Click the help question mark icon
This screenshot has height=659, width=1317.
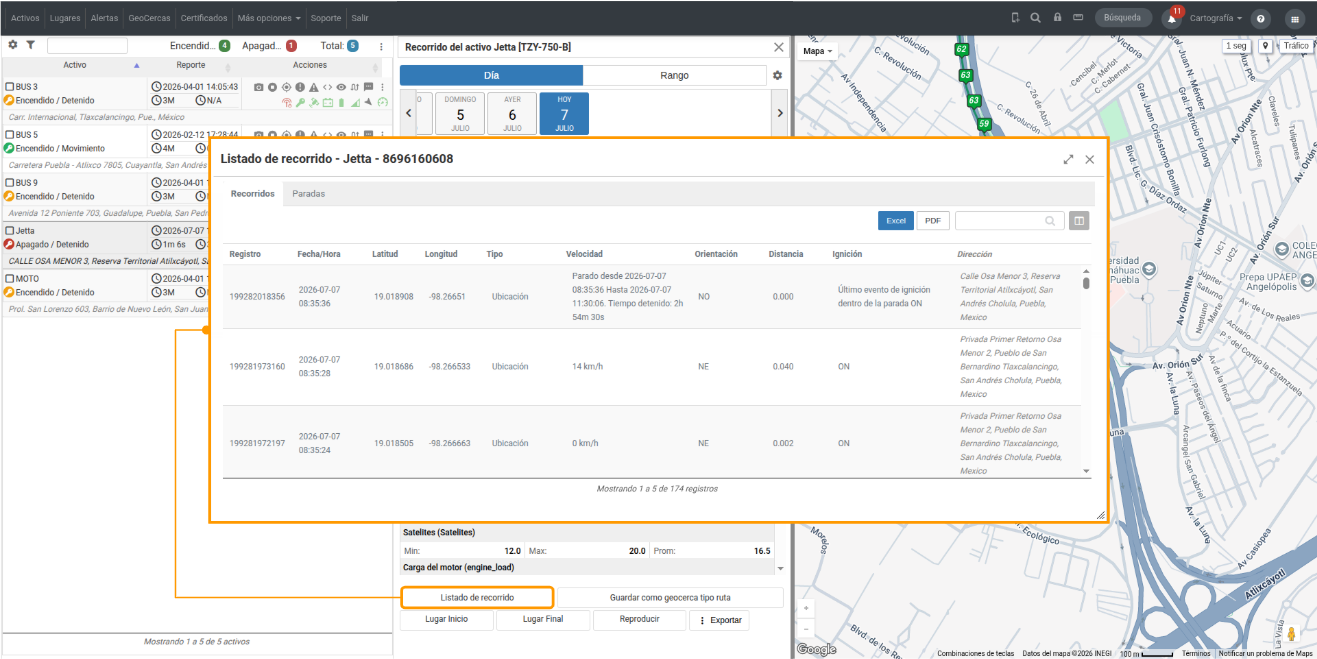click(x=1261, y=18)
